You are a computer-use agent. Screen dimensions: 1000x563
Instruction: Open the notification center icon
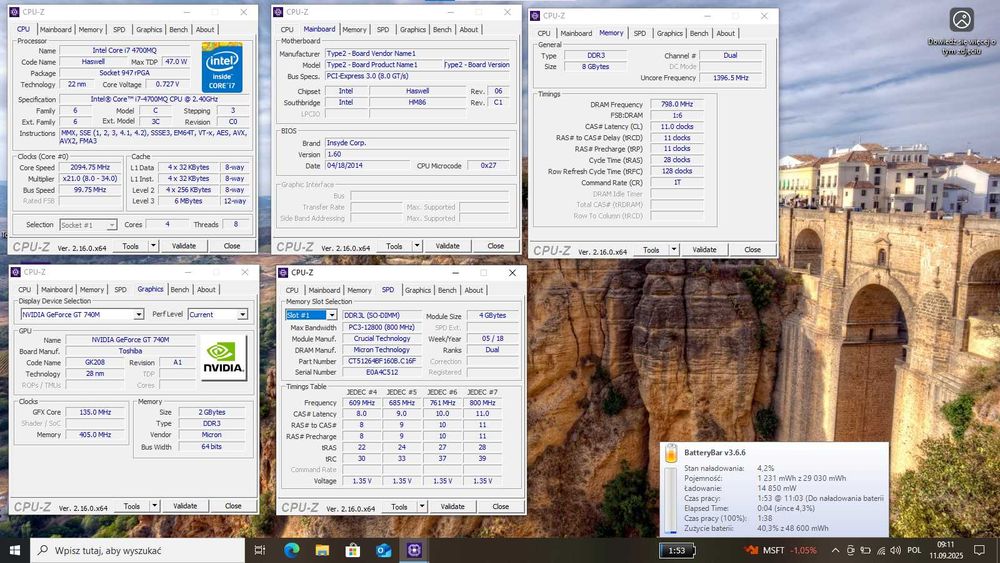[x=979, y=550]
